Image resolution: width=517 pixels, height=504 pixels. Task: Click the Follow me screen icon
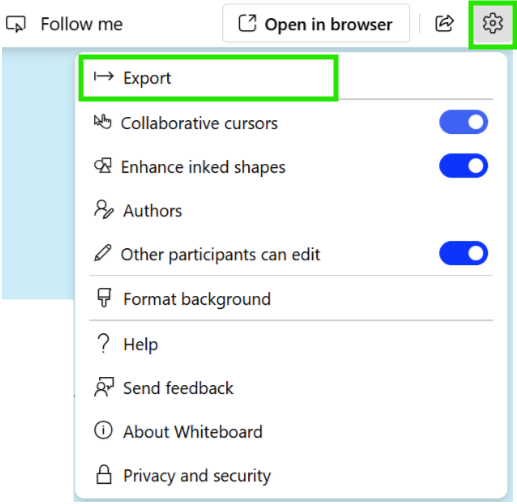click(16, 24)
